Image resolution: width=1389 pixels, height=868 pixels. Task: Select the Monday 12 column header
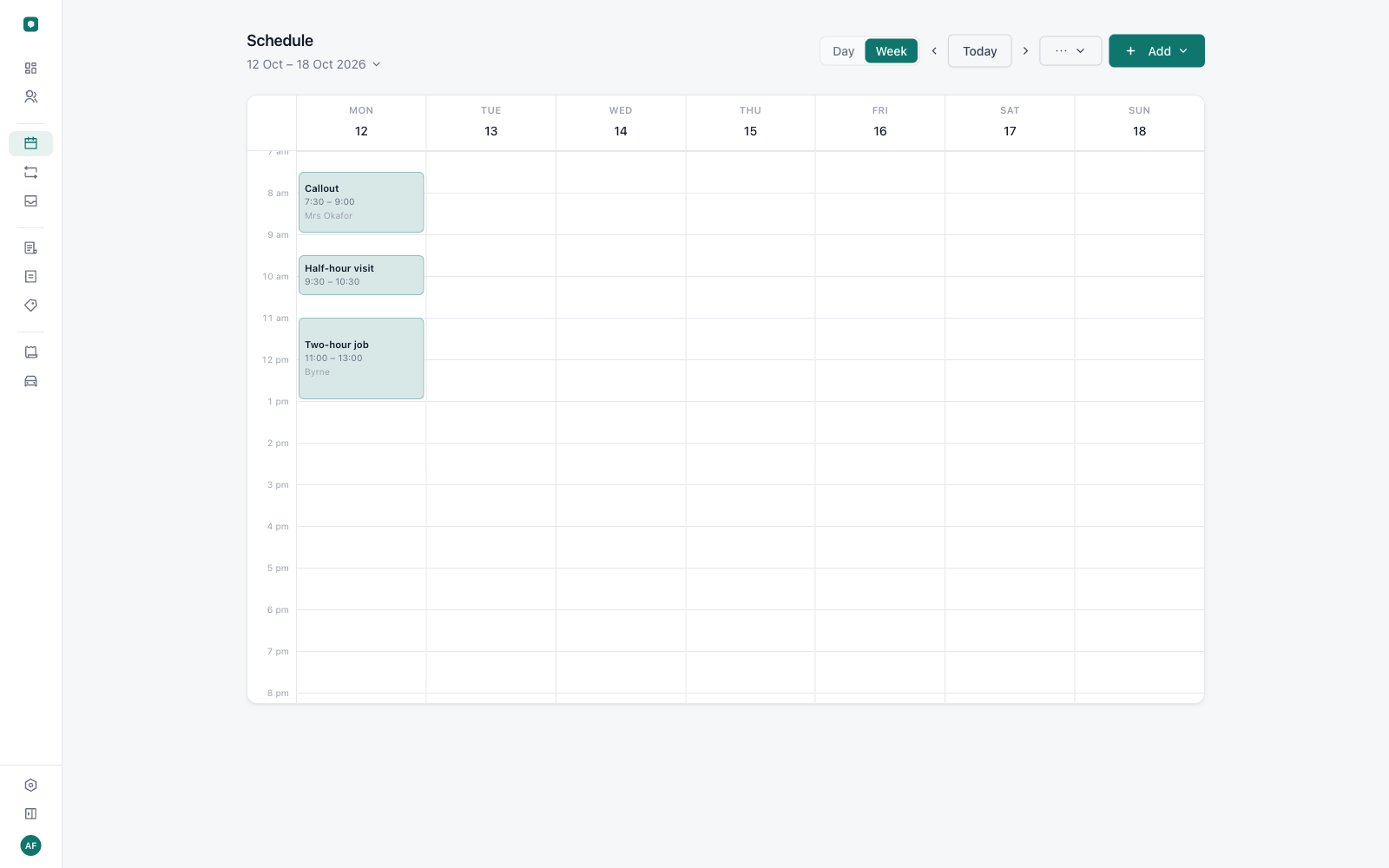361,122
